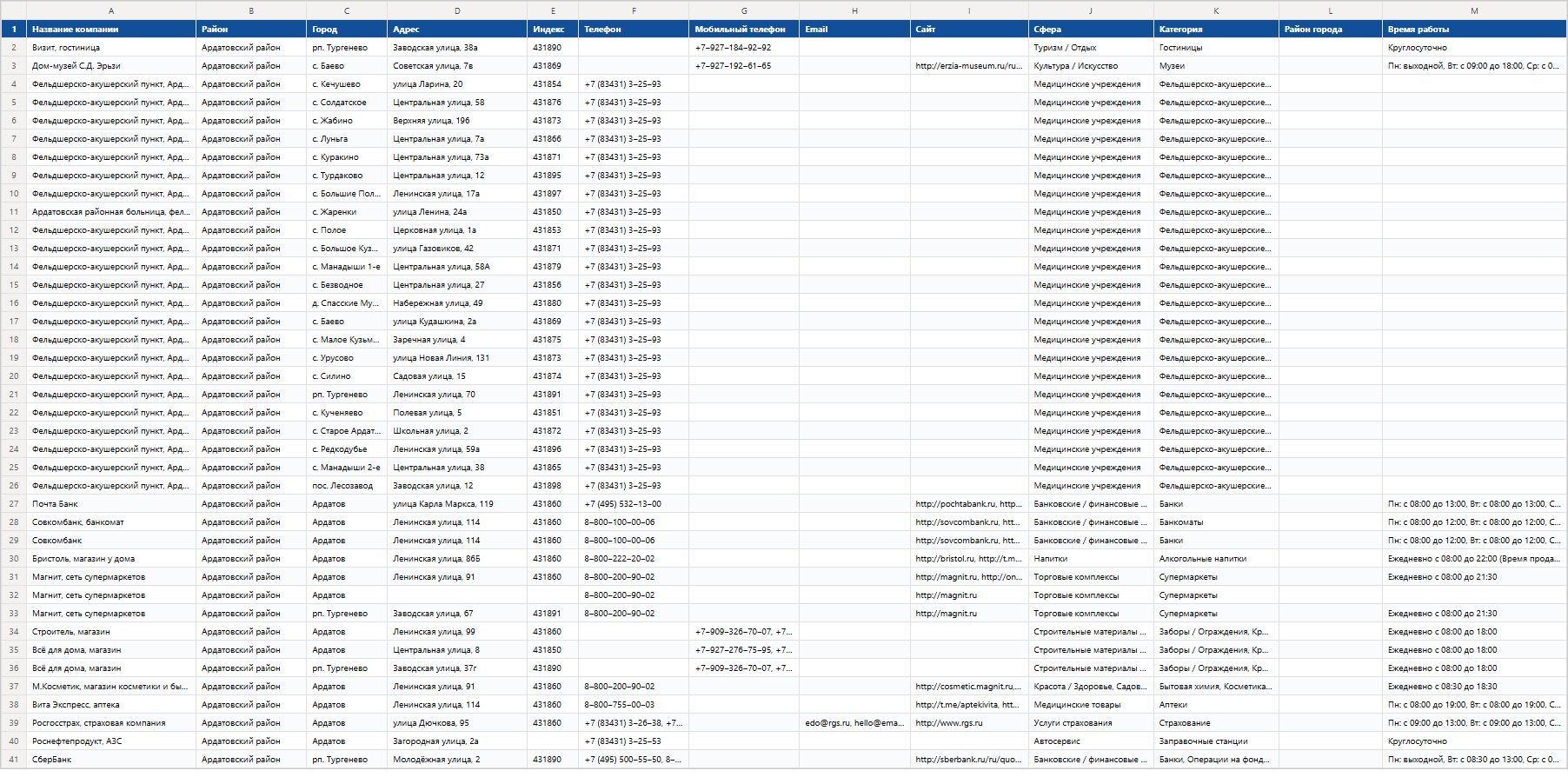
Task: Click the 'с. Турдаково' city cell
Action: tap(347, 176)
